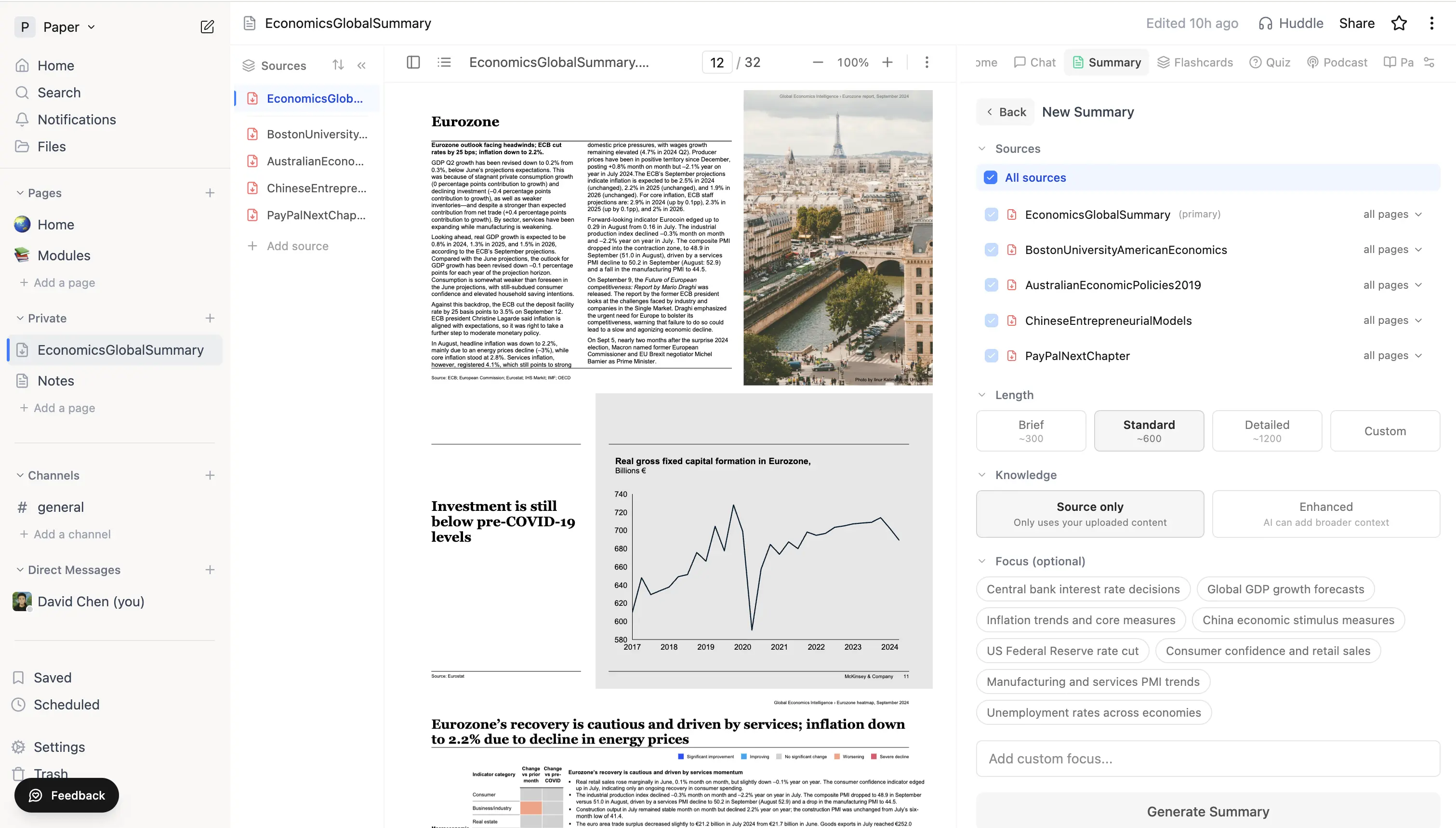Open the Notes page
The width and height of the screenshot is (1456, 828).
pos(56,380)
